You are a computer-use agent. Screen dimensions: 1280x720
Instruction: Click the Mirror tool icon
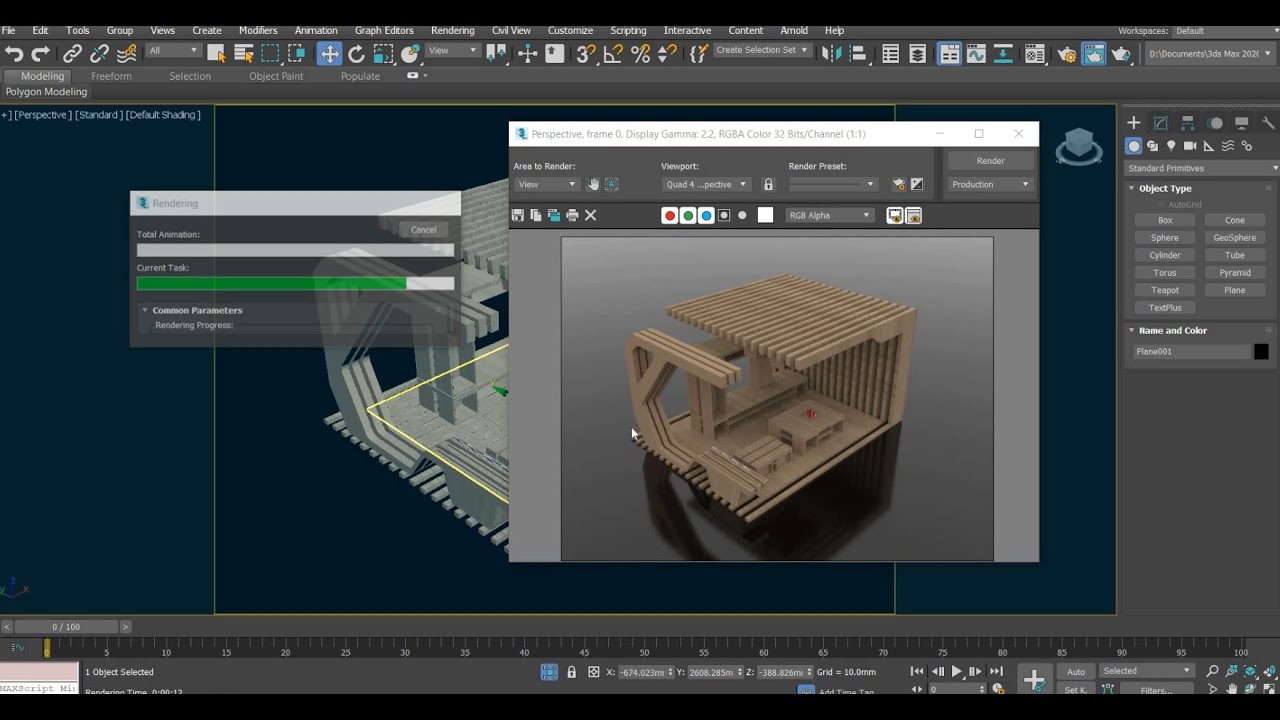pos(831,54)
